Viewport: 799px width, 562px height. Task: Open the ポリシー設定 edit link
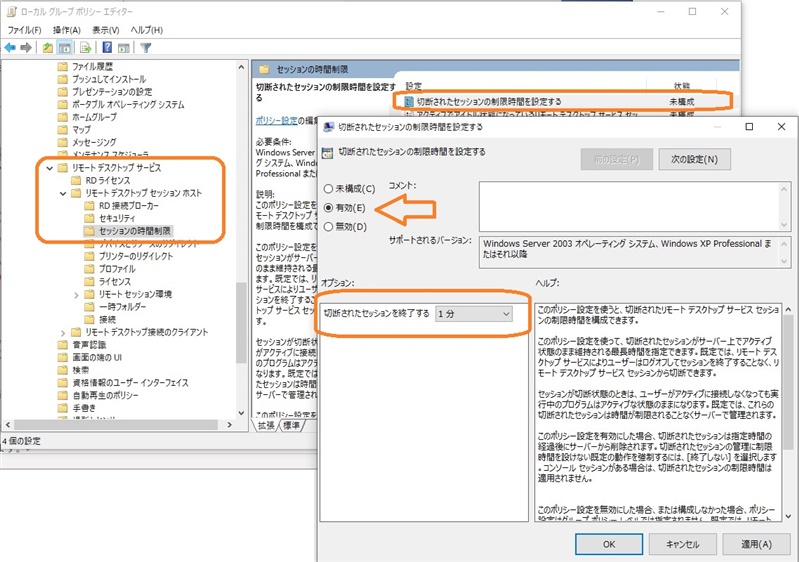click(276, 121)
